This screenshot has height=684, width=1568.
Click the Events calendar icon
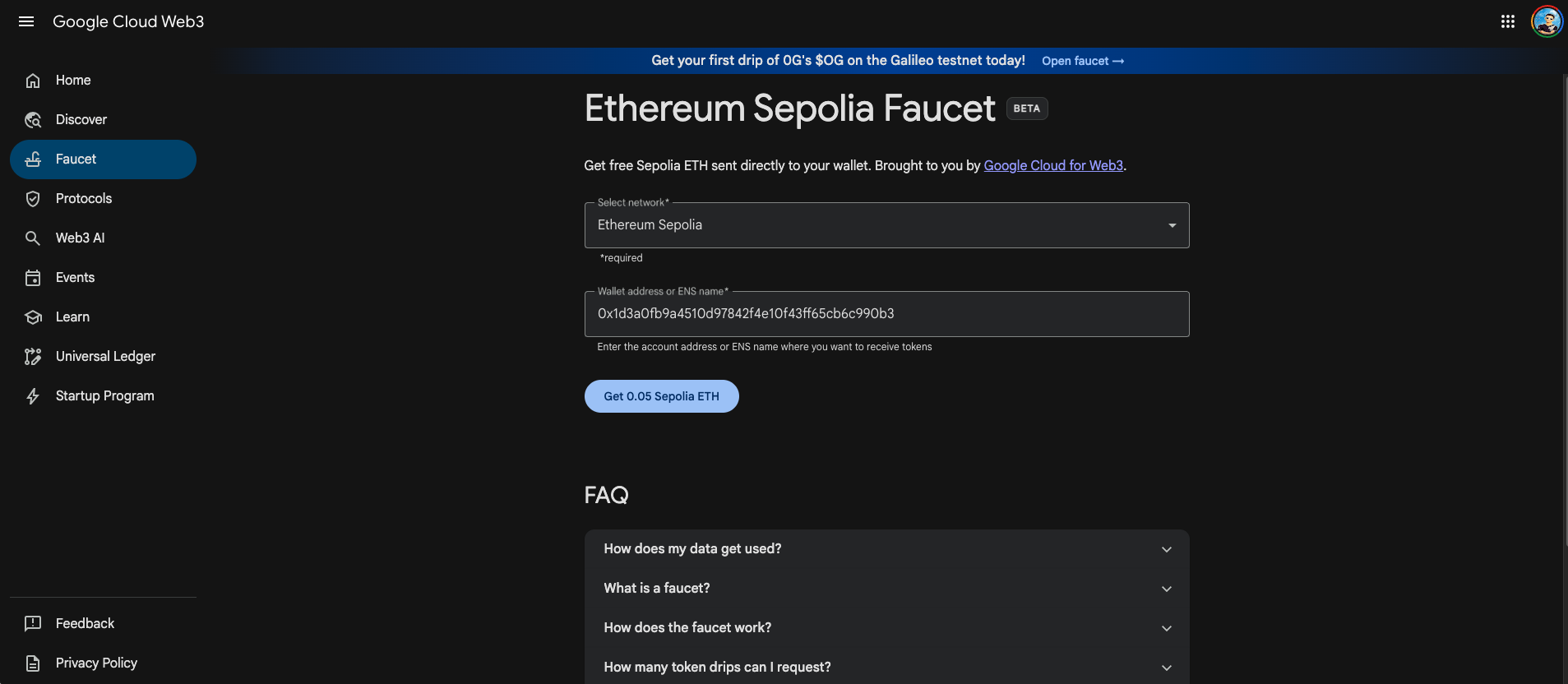coord(33,277)
